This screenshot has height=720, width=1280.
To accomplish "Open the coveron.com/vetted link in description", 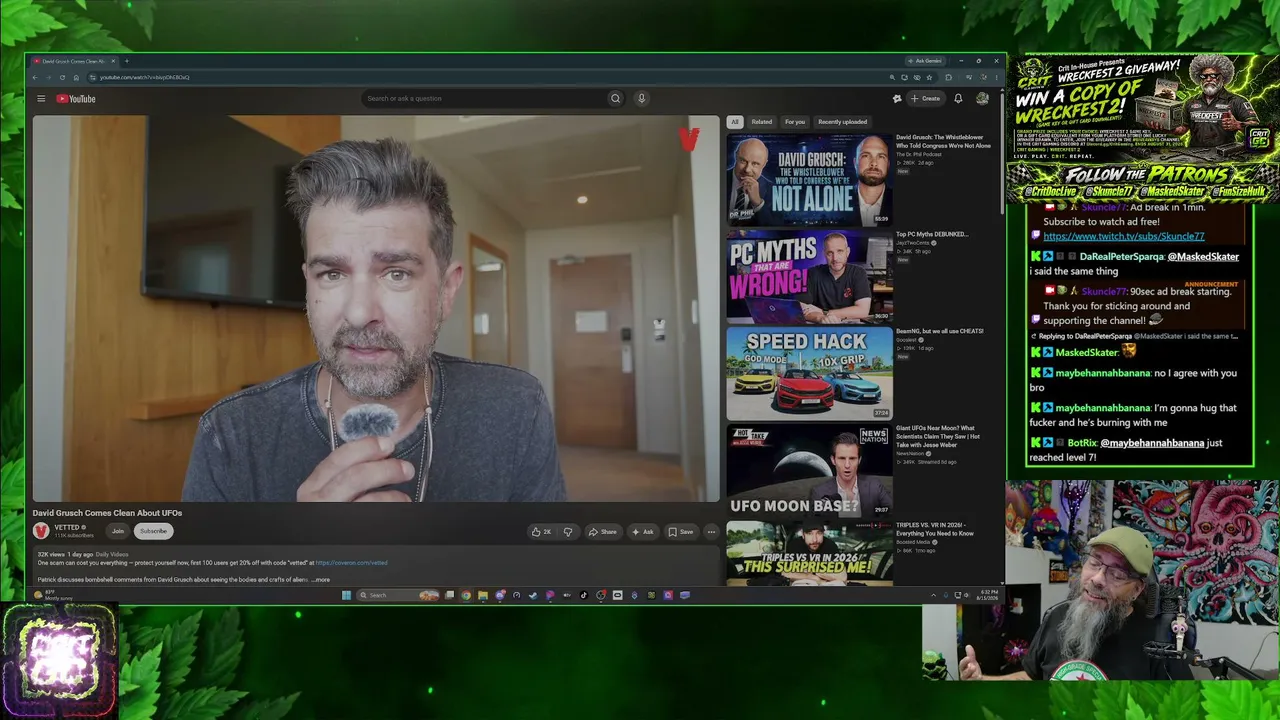I will pos(351,563).
